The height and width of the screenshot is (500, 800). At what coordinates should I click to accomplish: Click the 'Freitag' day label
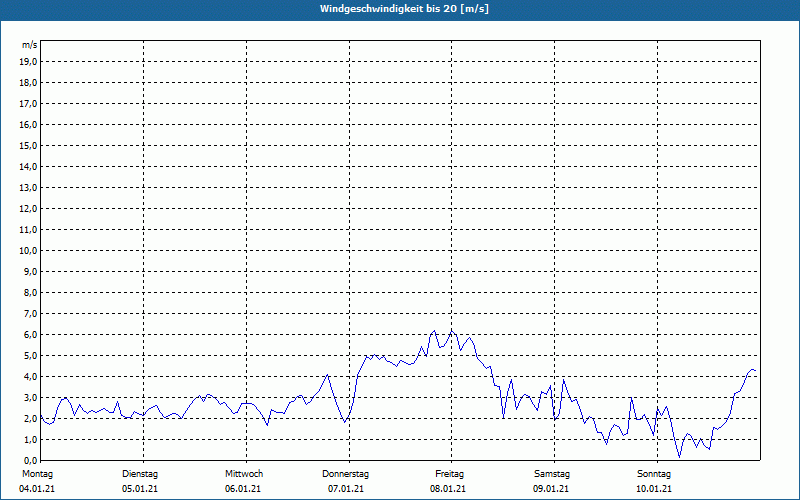[449, 474]
